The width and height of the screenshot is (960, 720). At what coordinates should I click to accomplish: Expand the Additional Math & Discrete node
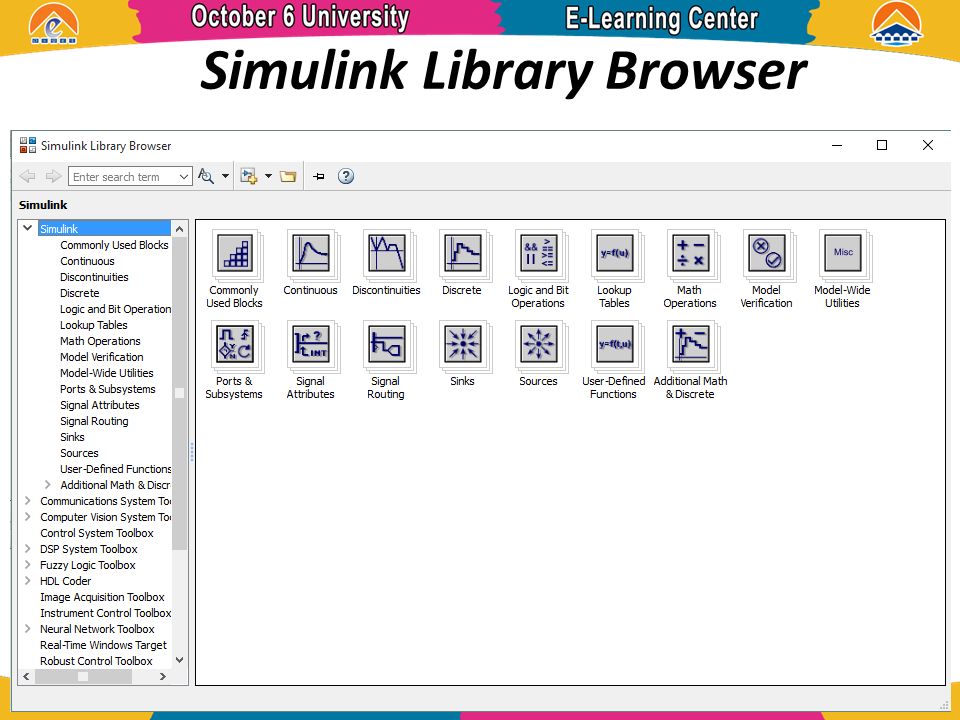point(48,484)
